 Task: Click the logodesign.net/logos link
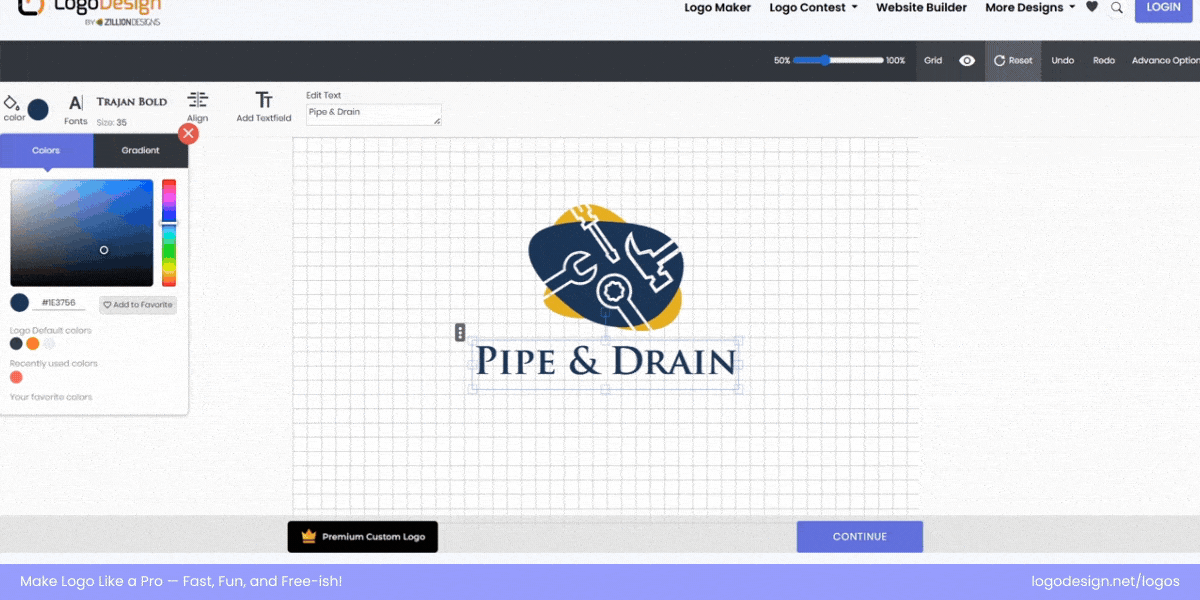[x=1106, y=581]
